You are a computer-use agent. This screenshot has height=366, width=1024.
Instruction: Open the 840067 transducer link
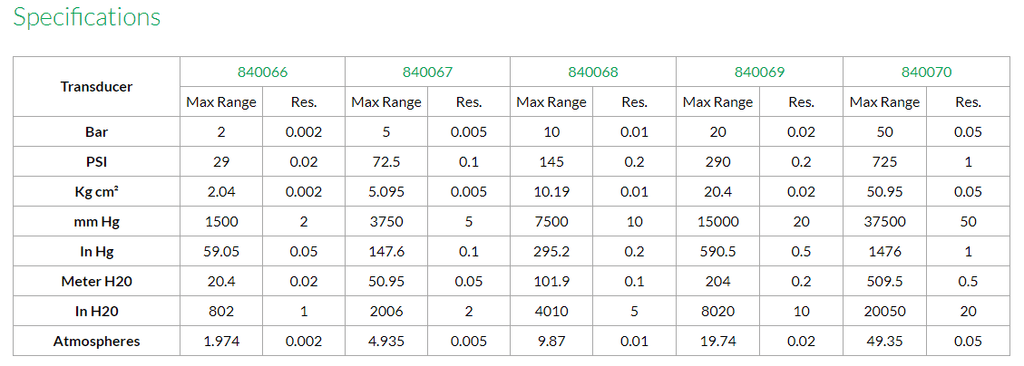(428, 72)
